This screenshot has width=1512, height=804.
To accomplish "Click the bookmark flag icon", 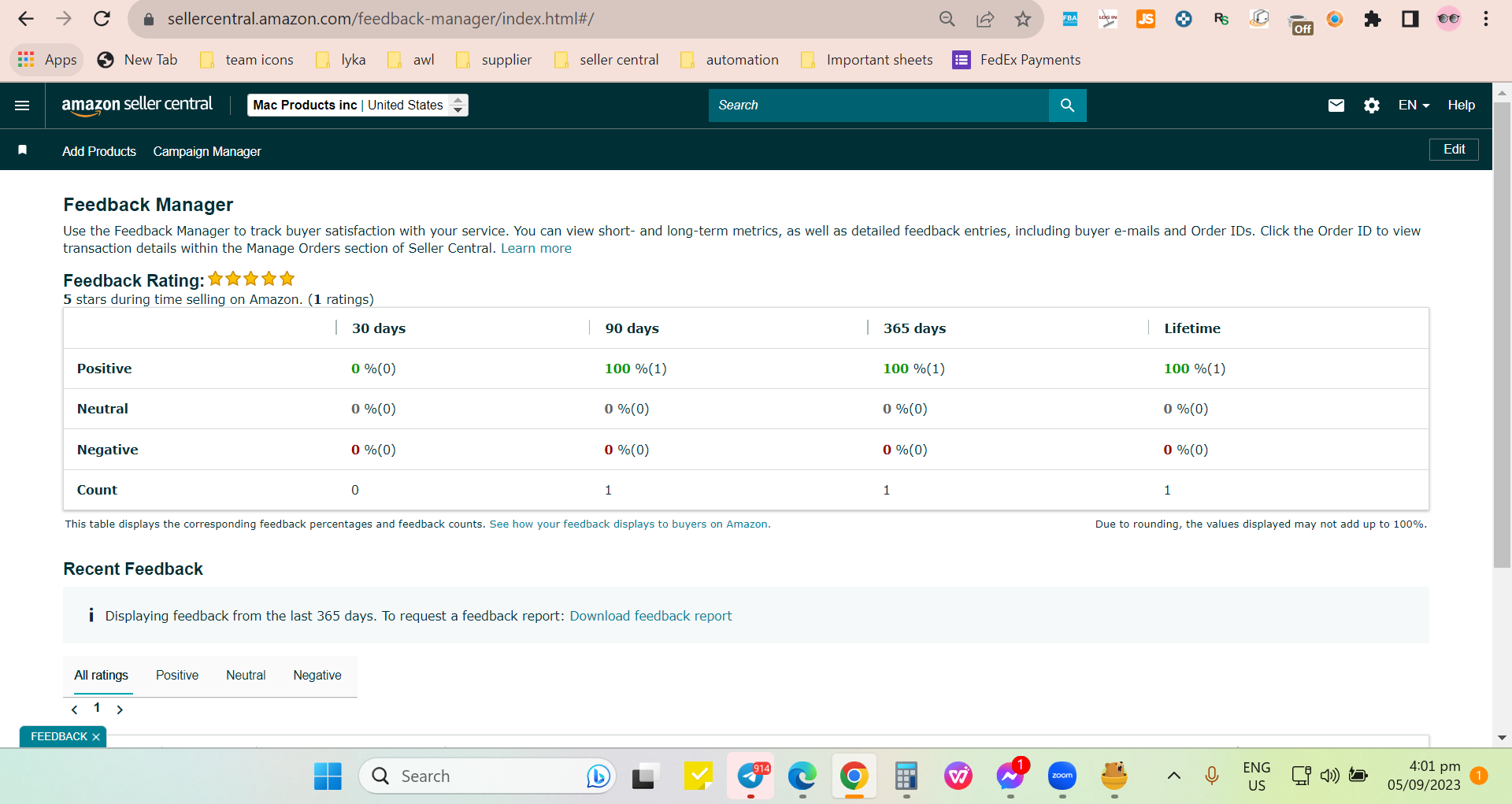I will point(23,150).
